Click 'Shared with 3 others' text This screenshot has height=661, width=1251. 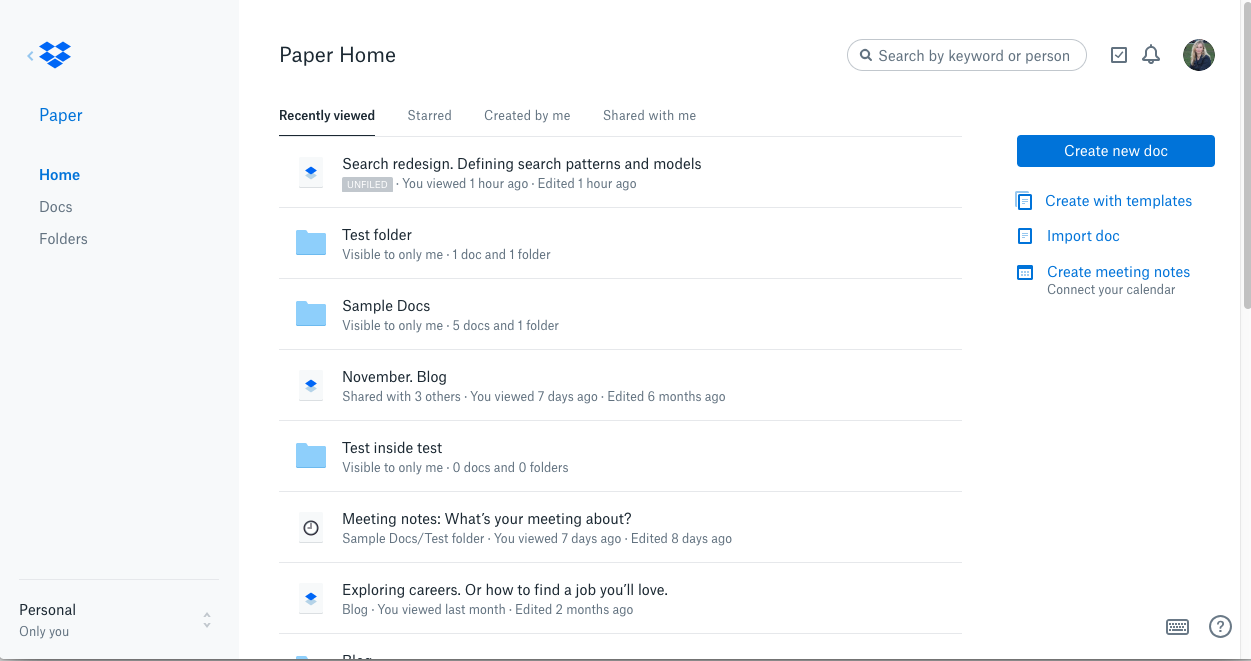pyautogui.click(x=401, y=397)
